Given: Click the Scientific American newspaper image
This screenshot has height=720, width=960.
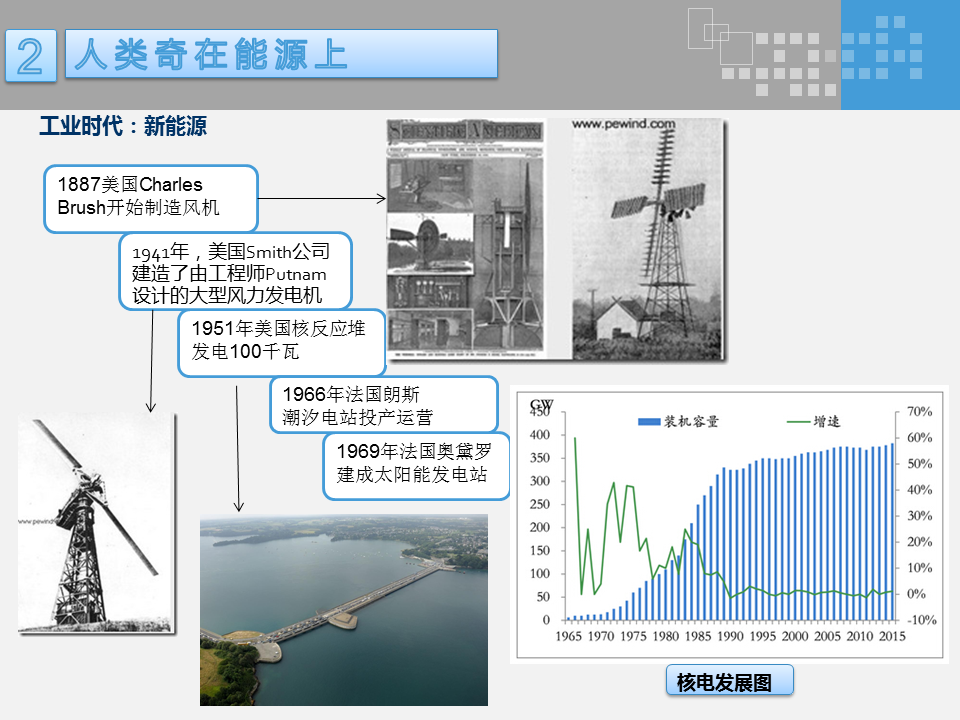Looking at the screenshot, I should click(x=466, y=239).
